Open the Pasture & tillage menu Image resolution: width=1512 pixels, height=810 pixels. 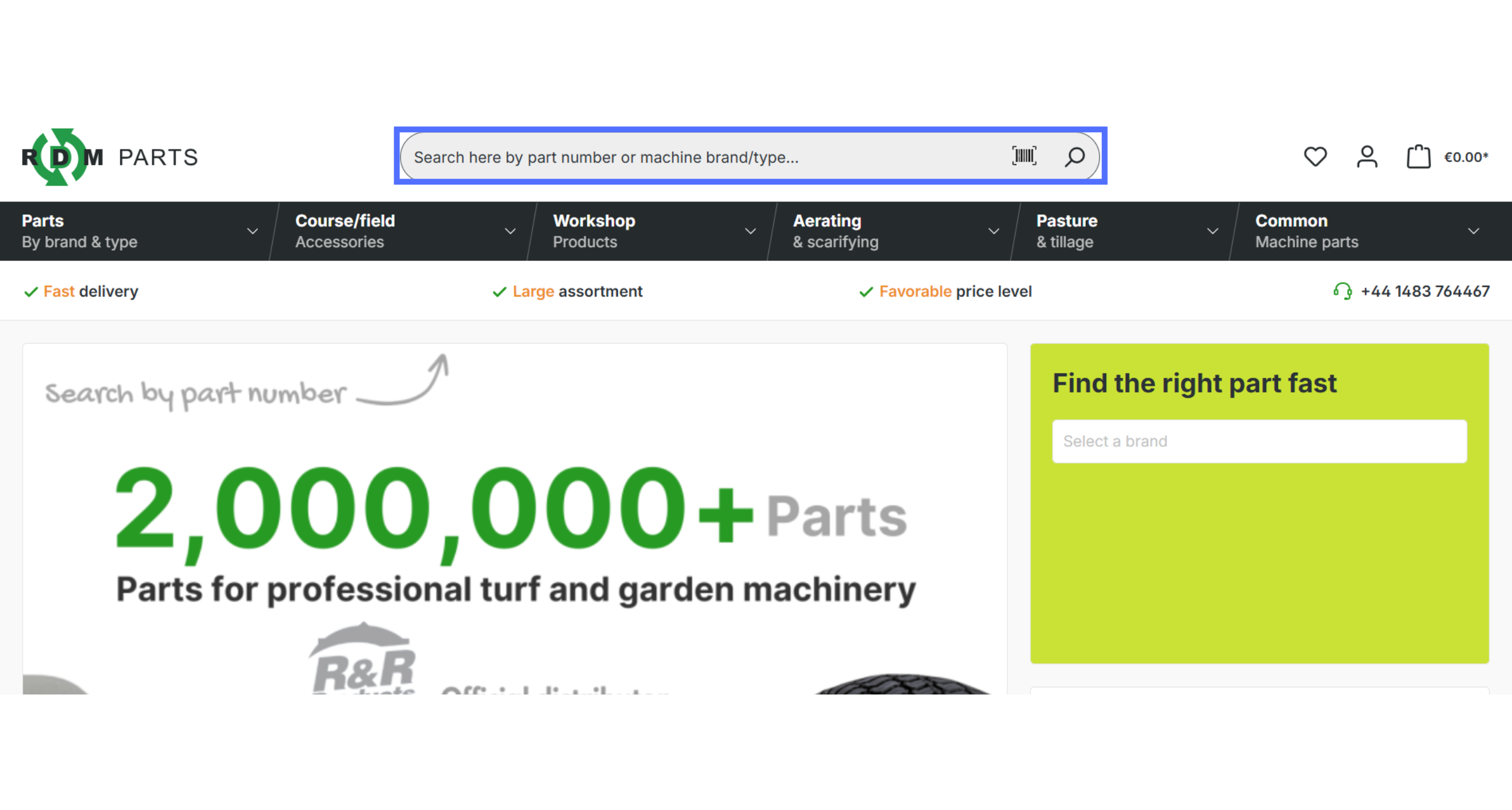pos(1066,231)
